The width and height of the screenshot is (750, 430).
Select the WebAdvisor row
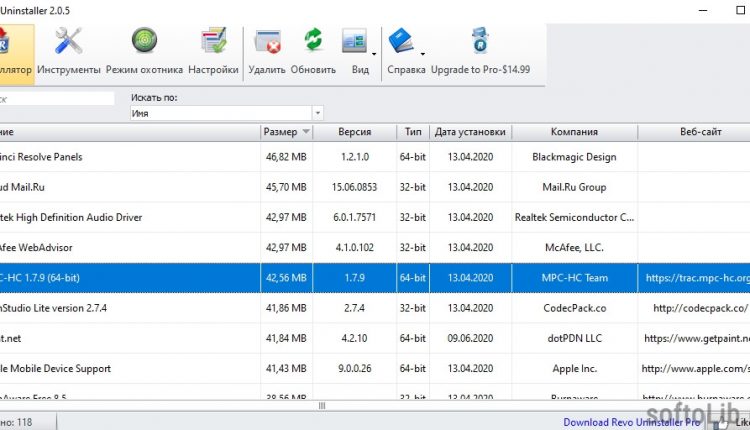[x=375, y=248]
